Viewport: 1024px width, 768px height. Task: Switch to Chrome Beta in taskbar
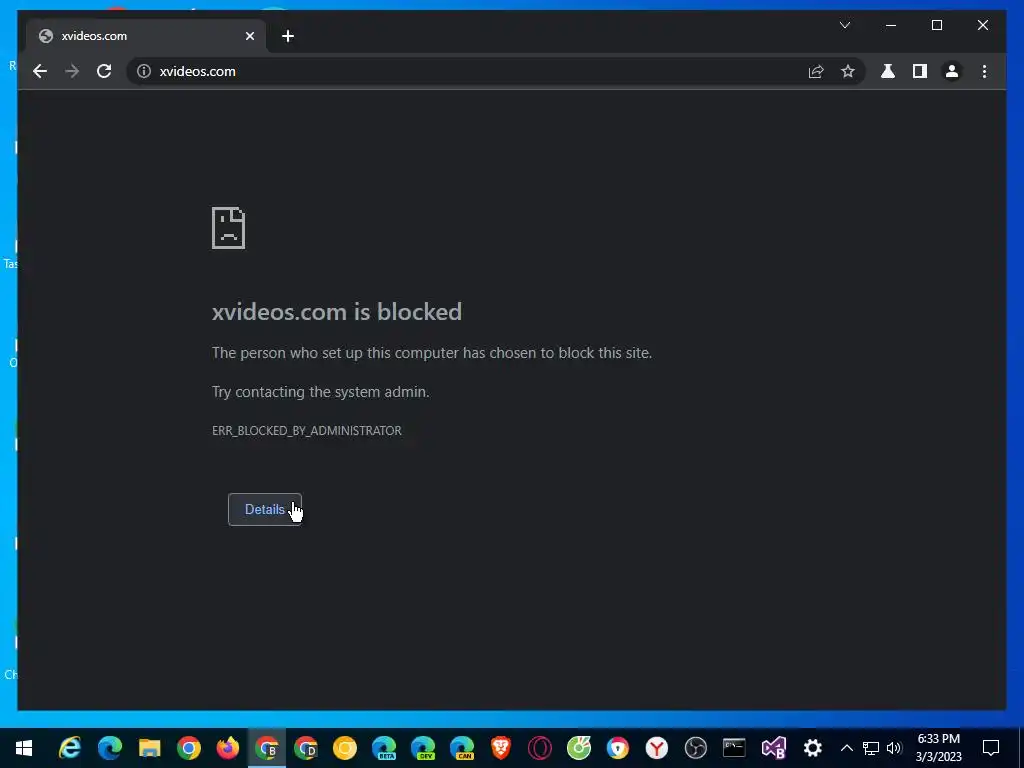tap(266, 748)
